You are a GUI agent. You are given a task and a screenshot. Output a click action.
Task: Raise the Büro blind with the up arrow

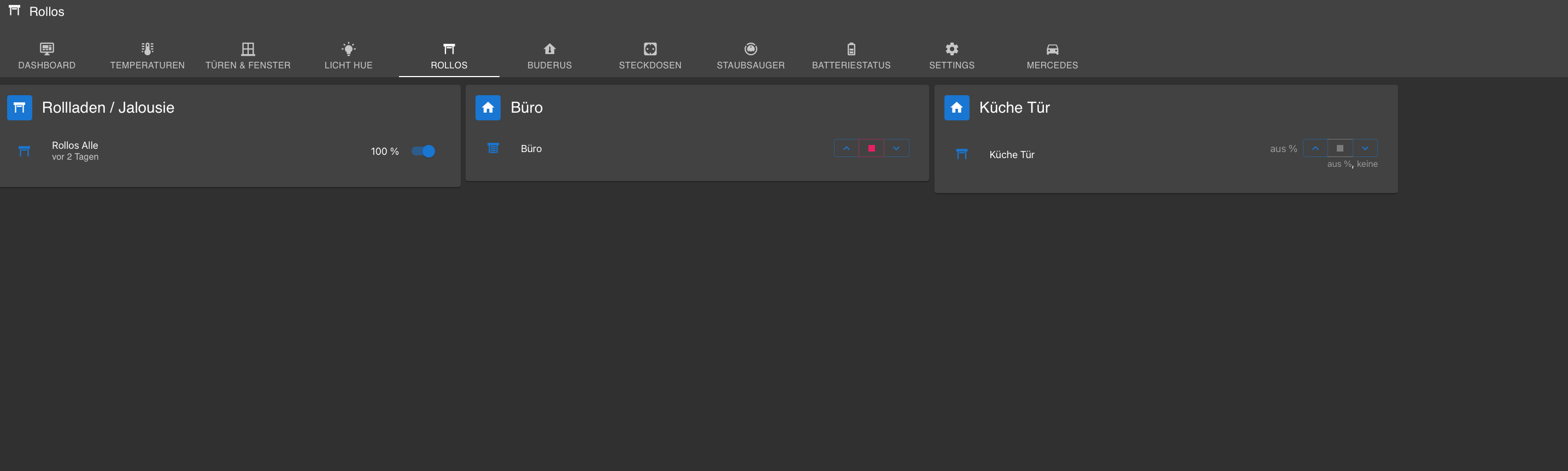tap(846, 148)
